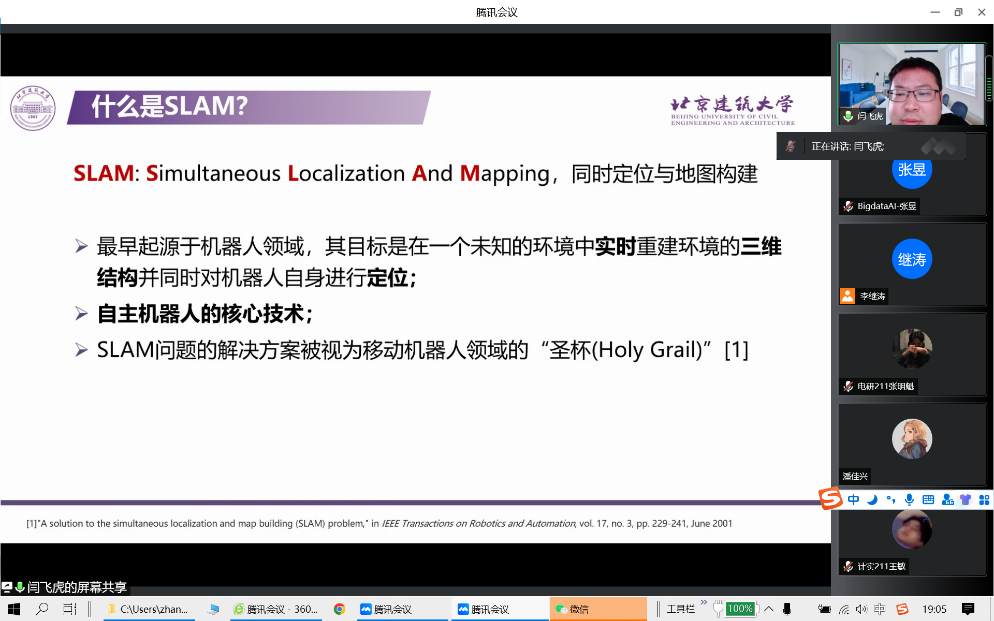Expand the taskbar 工具栏 overflow chevron

coord(704,604)
